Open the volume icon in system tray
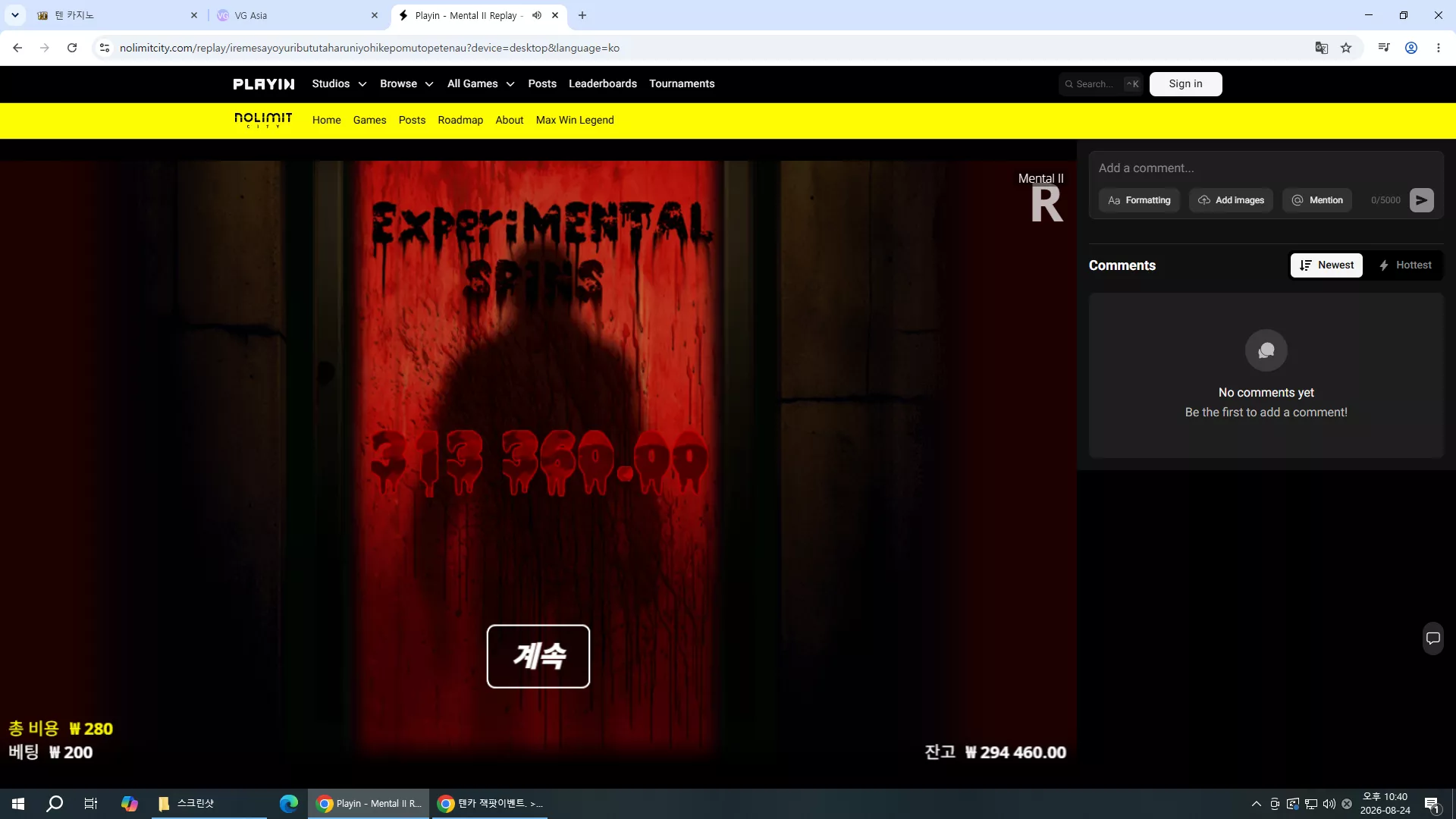 (1329, 804)
